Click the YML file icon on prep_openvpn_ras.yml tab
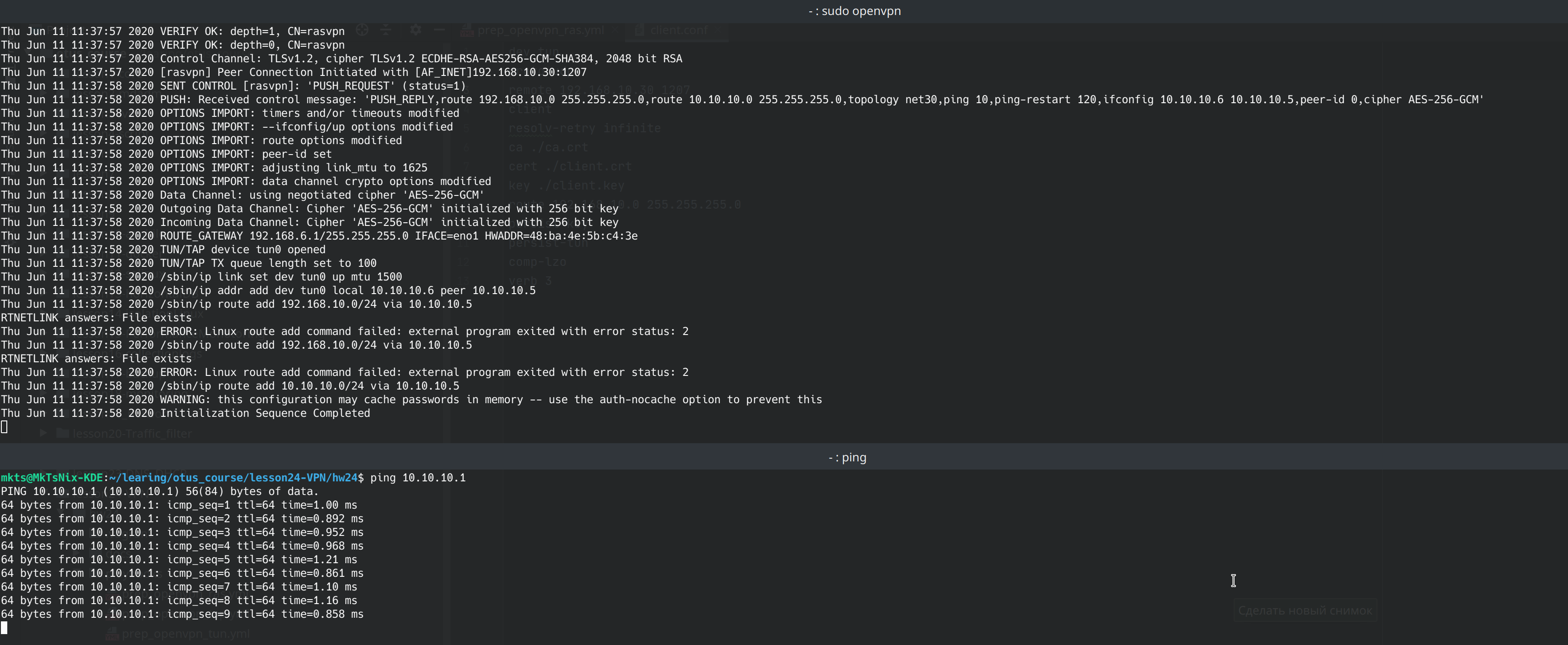 pos(467,30)
